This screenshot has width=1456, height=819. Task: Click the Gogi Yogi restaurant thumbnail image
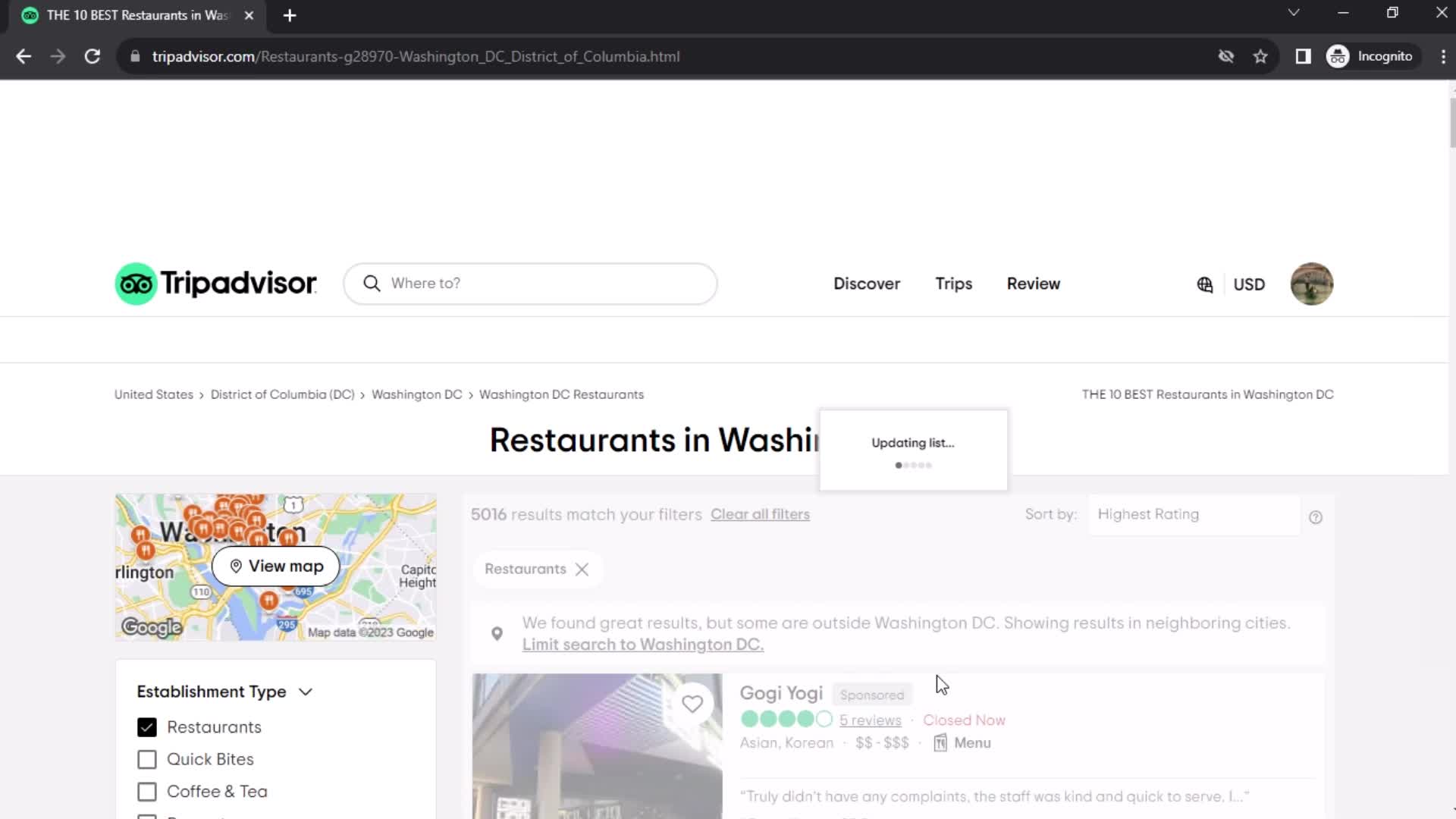point(597,746)
